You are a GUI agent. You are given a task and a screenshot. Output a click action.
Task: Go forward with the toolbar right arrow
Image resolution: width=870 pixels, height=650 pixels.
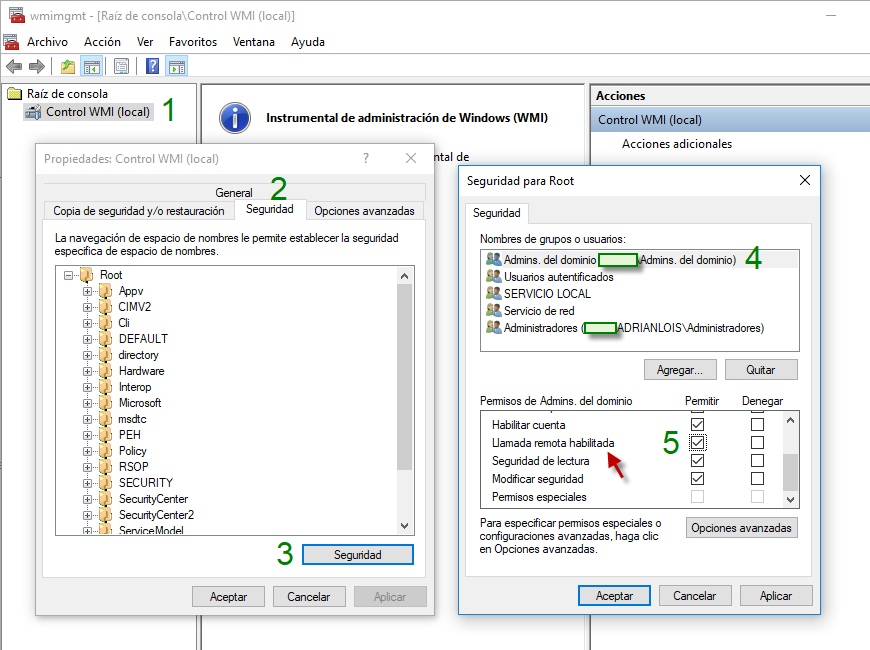[x=37, y=67]
